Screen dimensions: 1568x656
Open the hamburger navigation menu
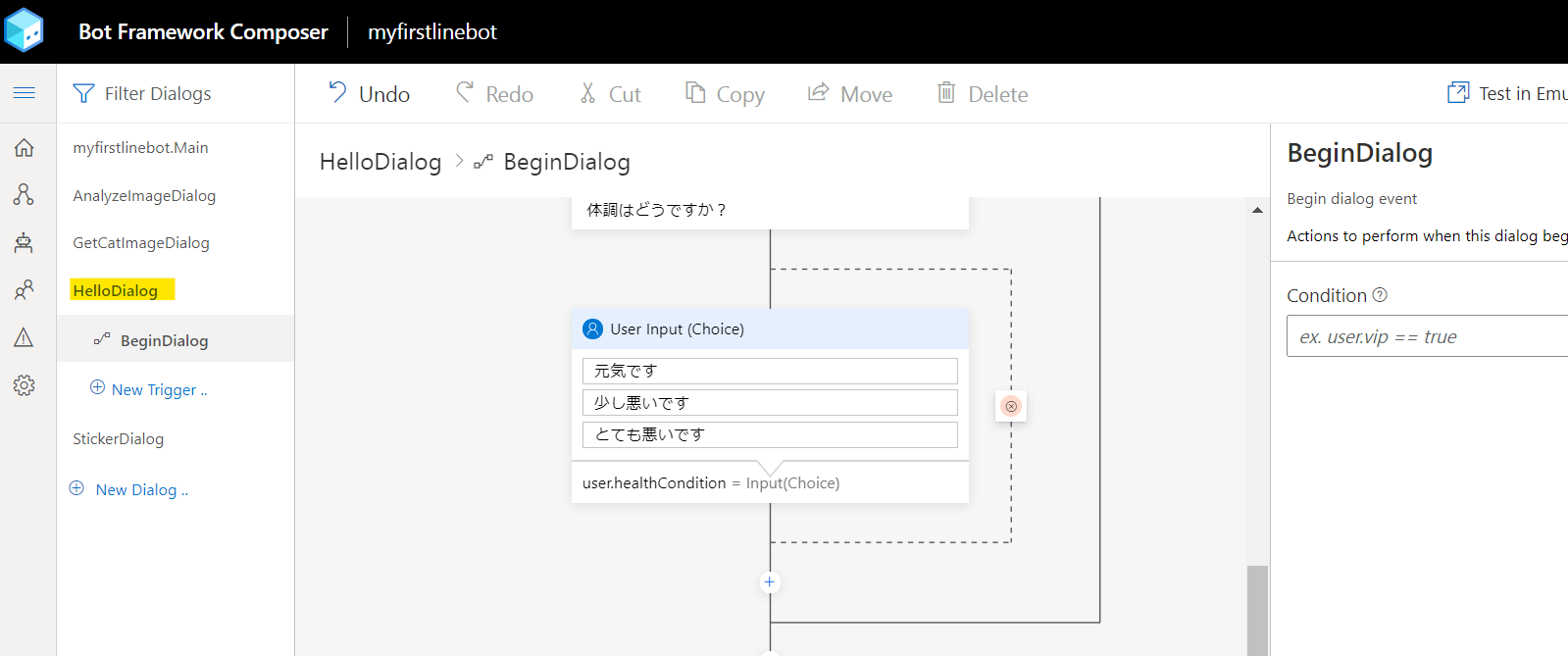pyautogui.click(x=25, y=93)
